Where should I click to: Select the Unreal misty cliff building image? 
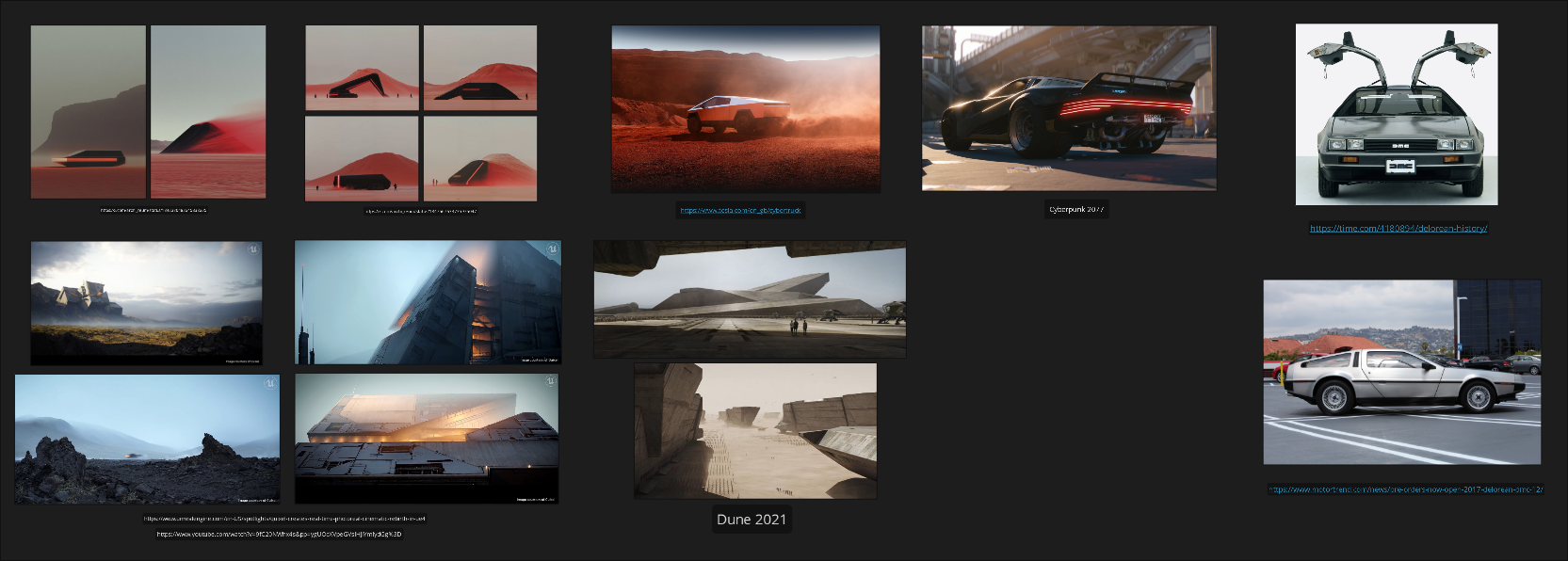146,303
